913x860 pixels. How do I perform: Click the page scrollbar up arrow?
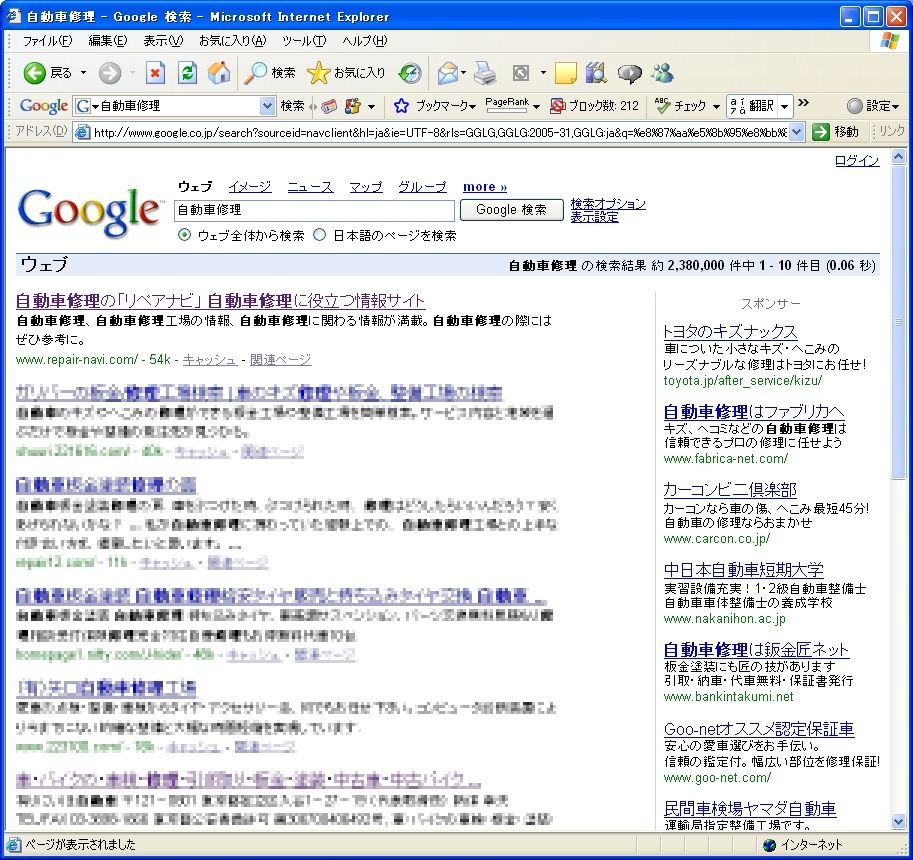tap(898, 157)
